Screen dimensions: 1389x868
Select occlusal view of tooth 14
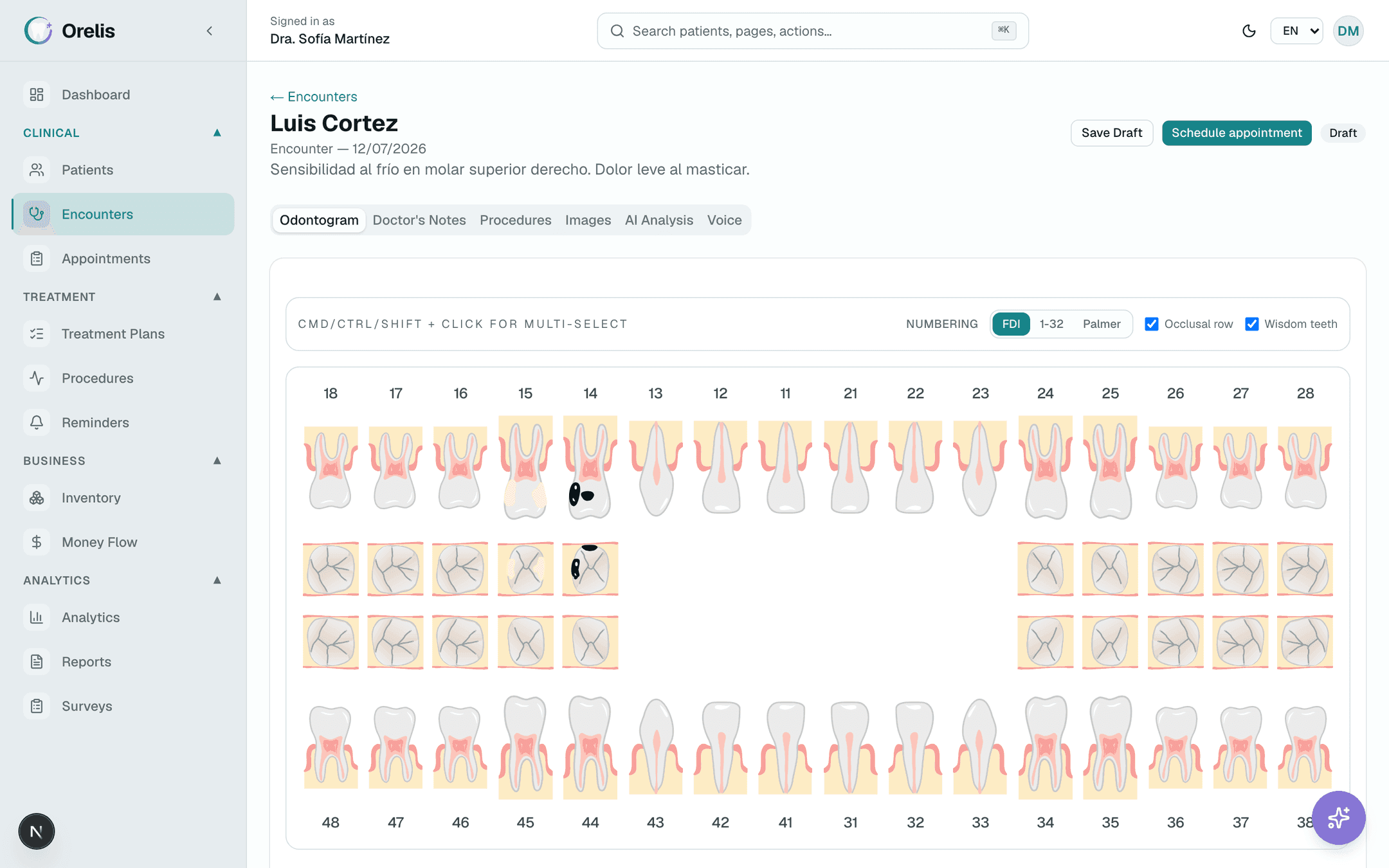(590, 569)
